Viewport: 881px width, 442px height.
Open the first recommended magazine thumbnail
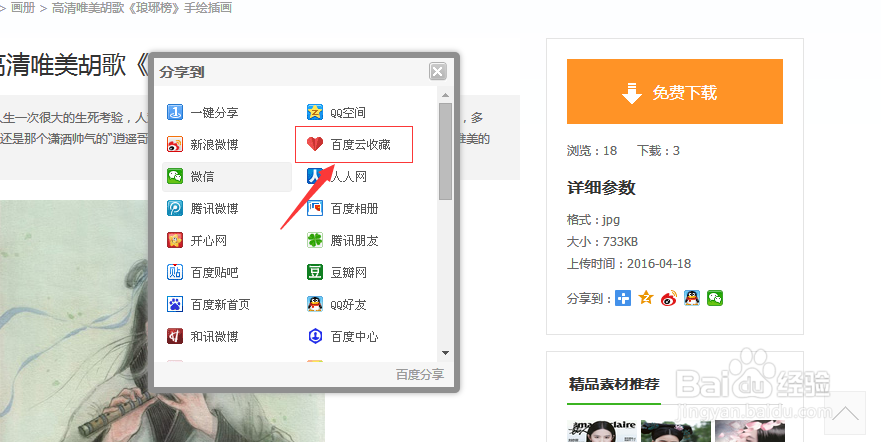[602, 431]
